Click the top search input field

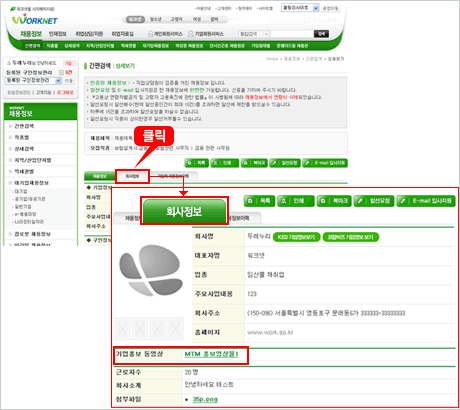click(x=291, y=34)
